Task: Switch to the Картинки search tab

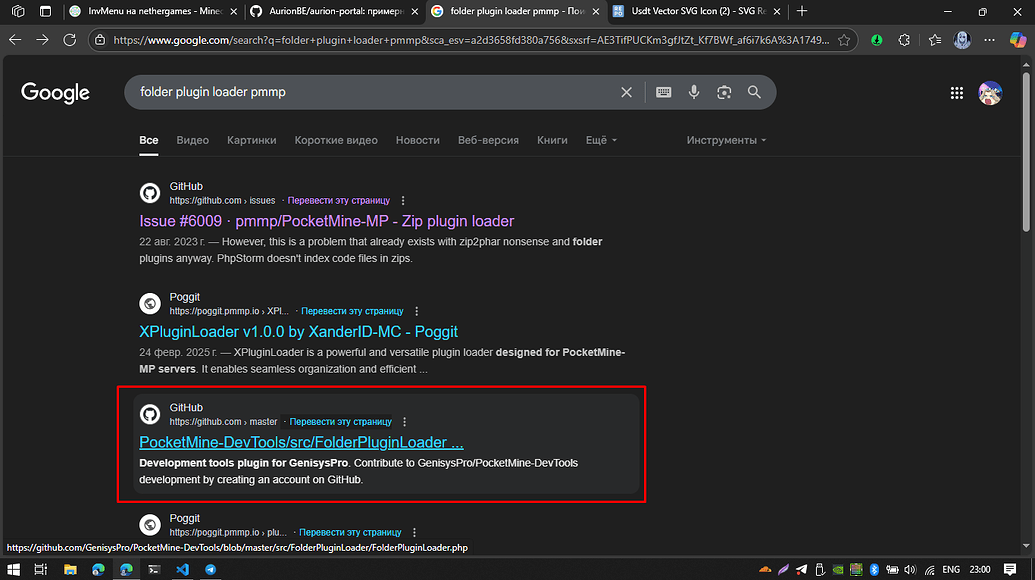Action: coord(251,140)
